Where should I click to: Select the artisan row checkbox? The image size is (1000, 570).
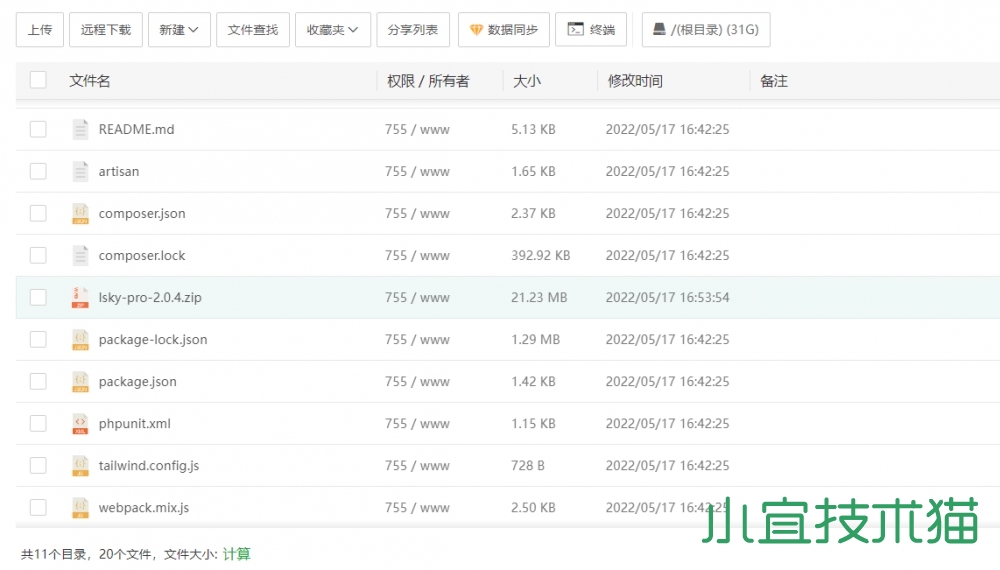(x=38, y=172)
